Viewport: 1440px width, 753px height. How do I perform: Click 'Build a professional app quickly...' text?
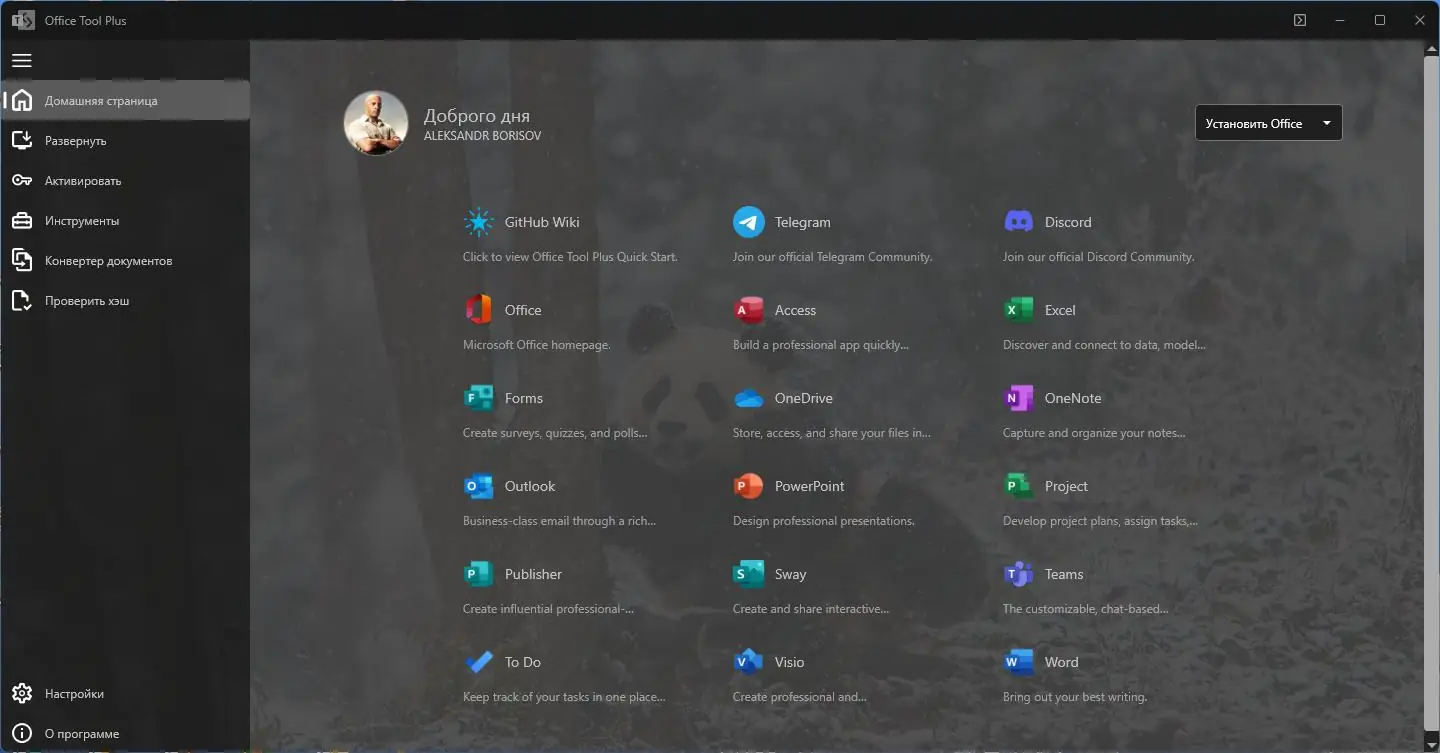pyautogui.click(x=821, y=345)
